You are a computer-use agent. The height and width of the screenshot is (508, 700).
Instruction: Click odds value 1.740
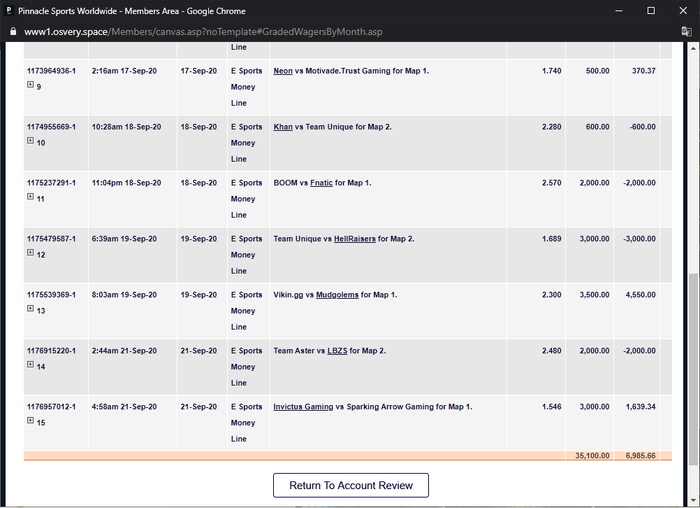[x=551, y=71]
